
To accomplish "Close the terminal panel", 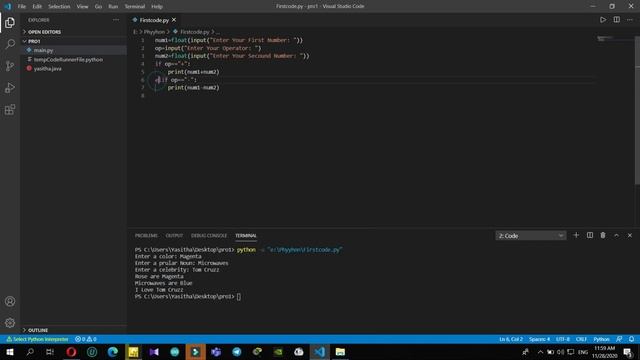I will coord(630,236).
